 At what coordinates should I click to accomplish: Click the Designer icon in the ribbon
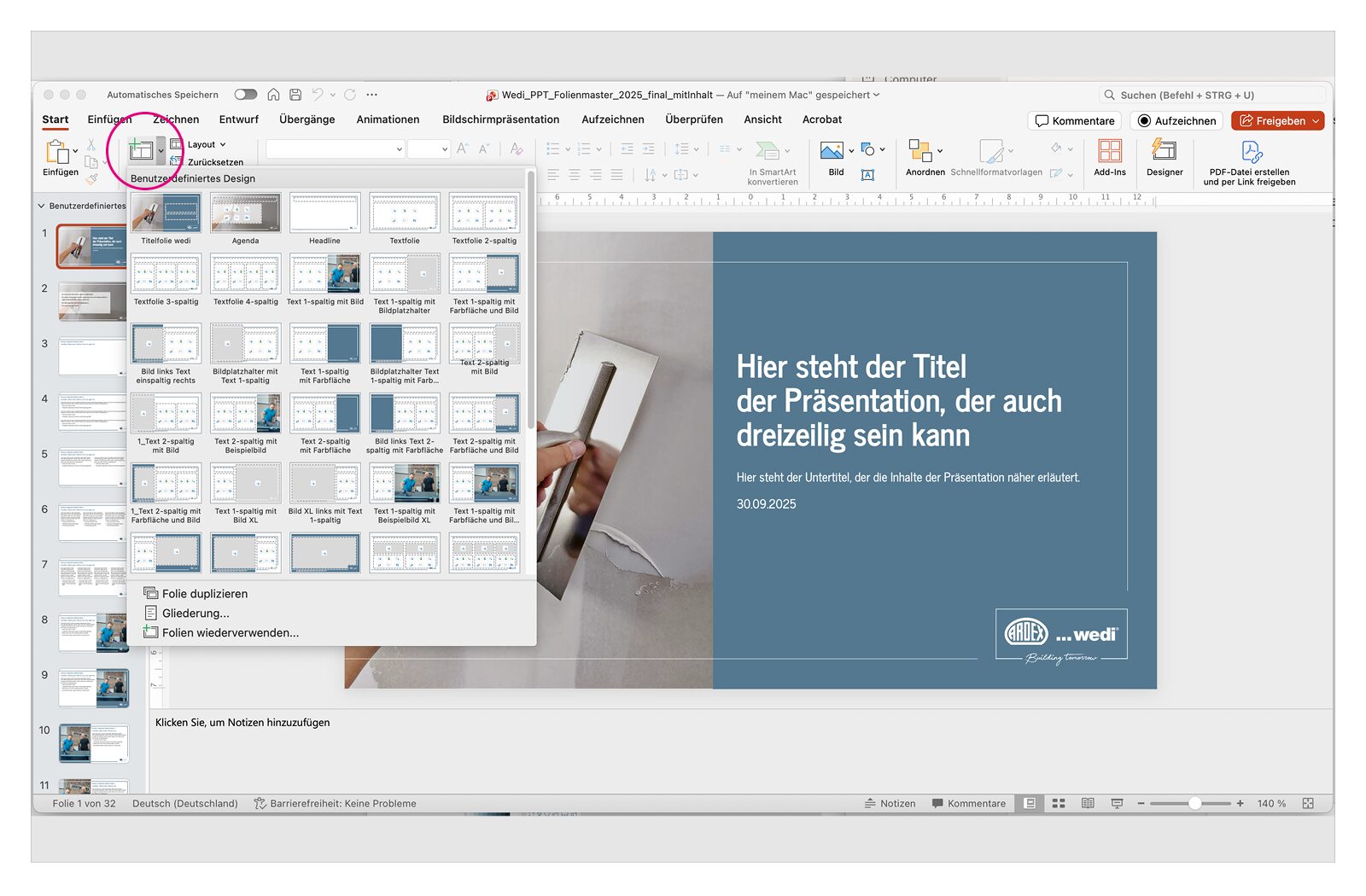[1164, 152]
